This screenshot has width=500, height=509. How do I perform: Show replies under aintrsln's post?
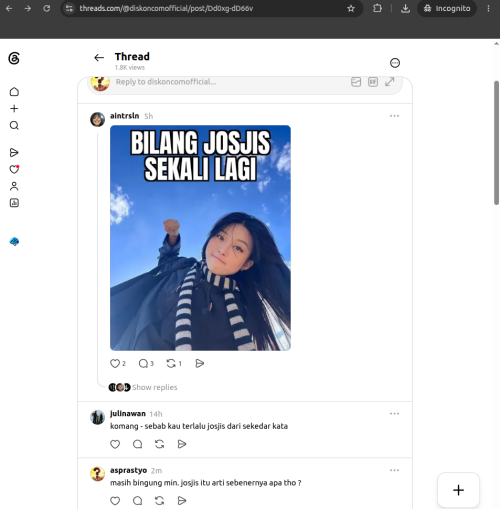pos(155,387)
